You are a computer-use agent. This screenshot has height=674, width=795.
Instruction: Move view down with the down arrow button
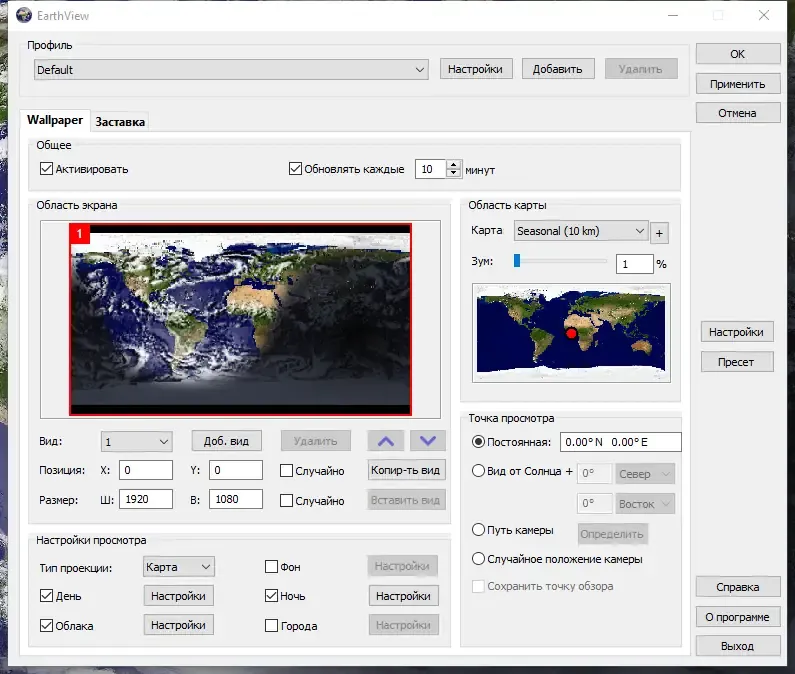427,441
